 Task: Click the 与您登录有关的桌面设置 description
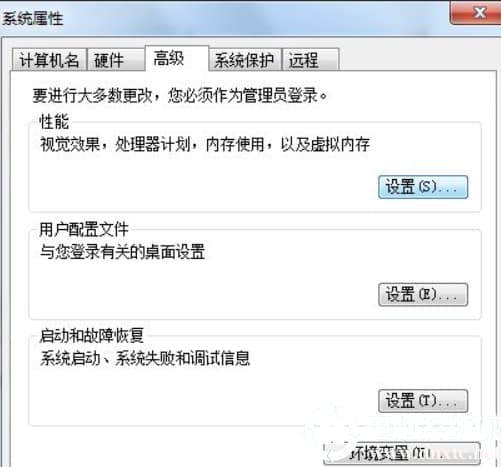pyautogui.click(x=122, y=252)
